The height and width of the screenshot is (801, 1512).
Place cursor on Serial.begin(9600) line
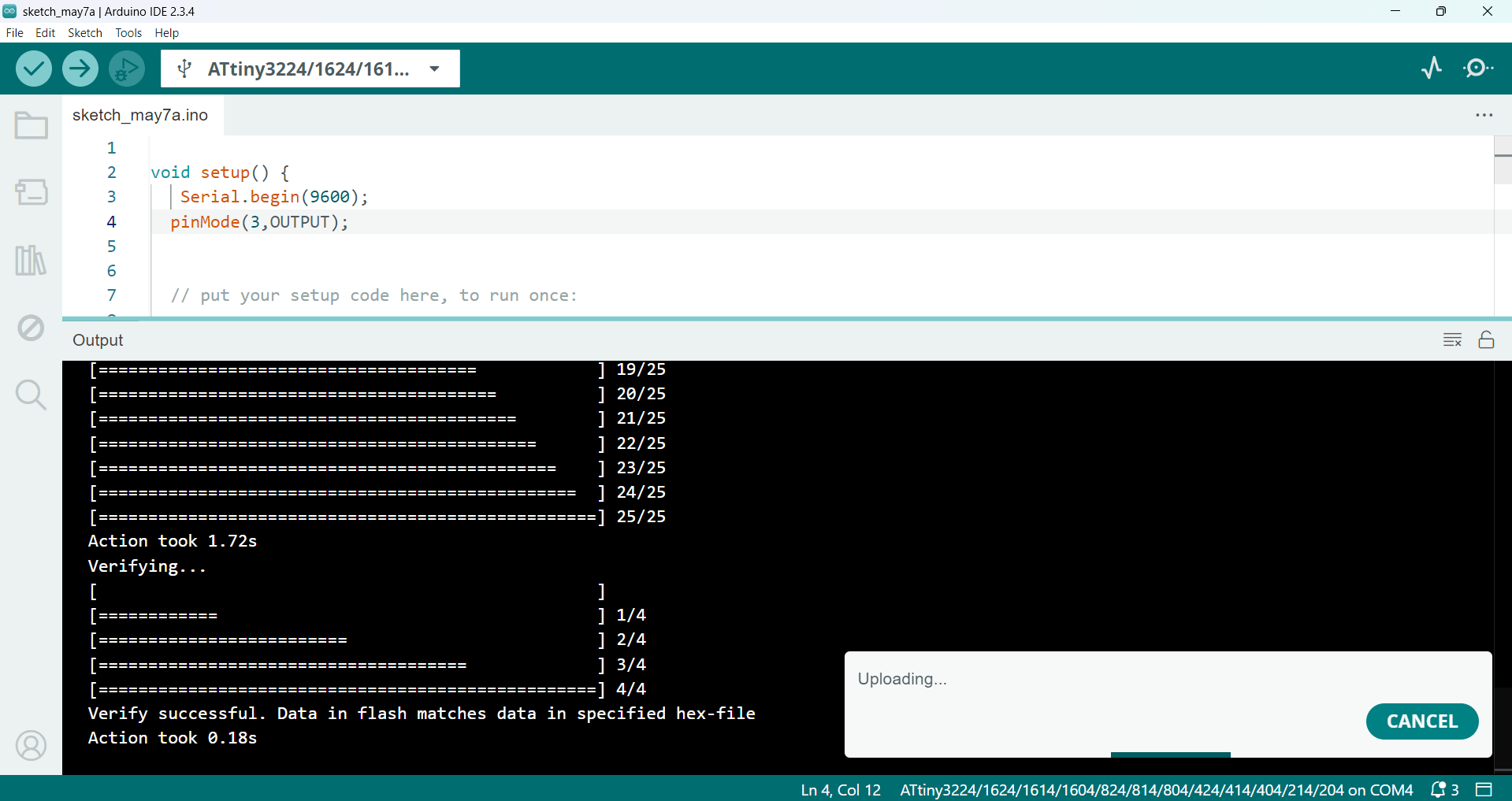[273, 197]
